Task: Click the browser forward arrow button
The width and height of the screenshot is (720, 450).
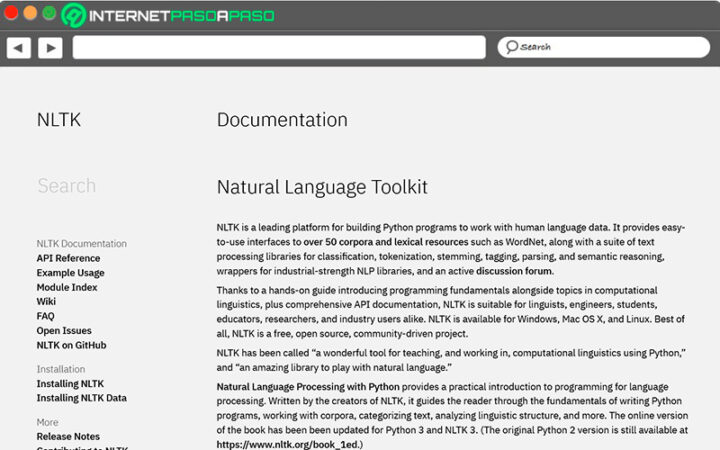Action: (50, 47)
